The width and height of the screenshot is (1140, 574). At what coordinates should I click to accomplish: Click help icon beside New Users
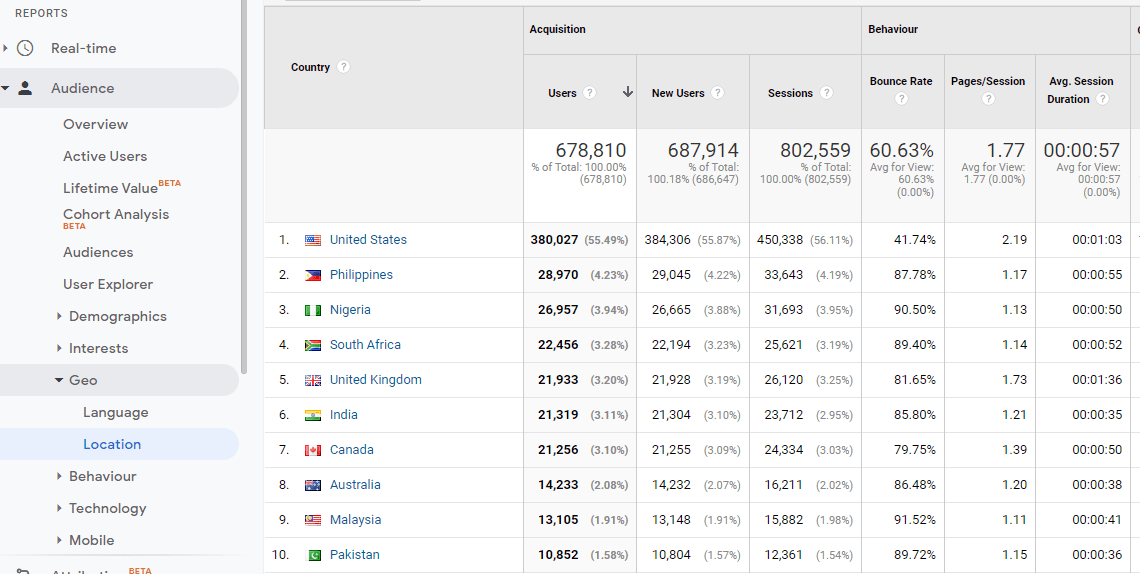point(718,93)
